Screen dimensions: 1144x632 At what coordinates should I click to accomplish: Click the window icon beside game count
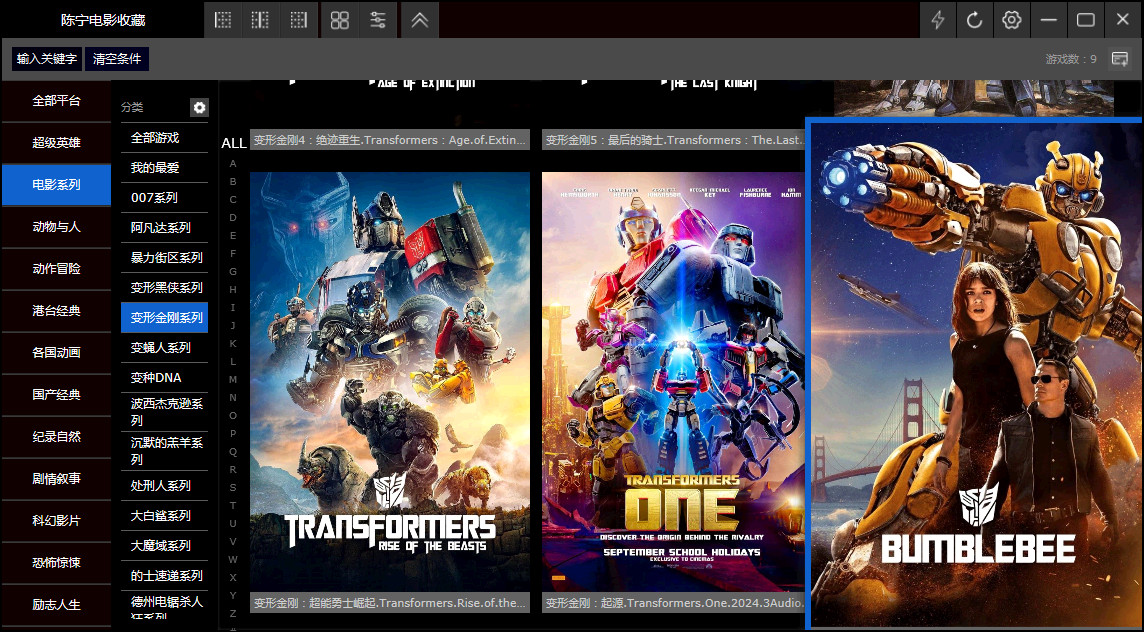[1120, 59]
